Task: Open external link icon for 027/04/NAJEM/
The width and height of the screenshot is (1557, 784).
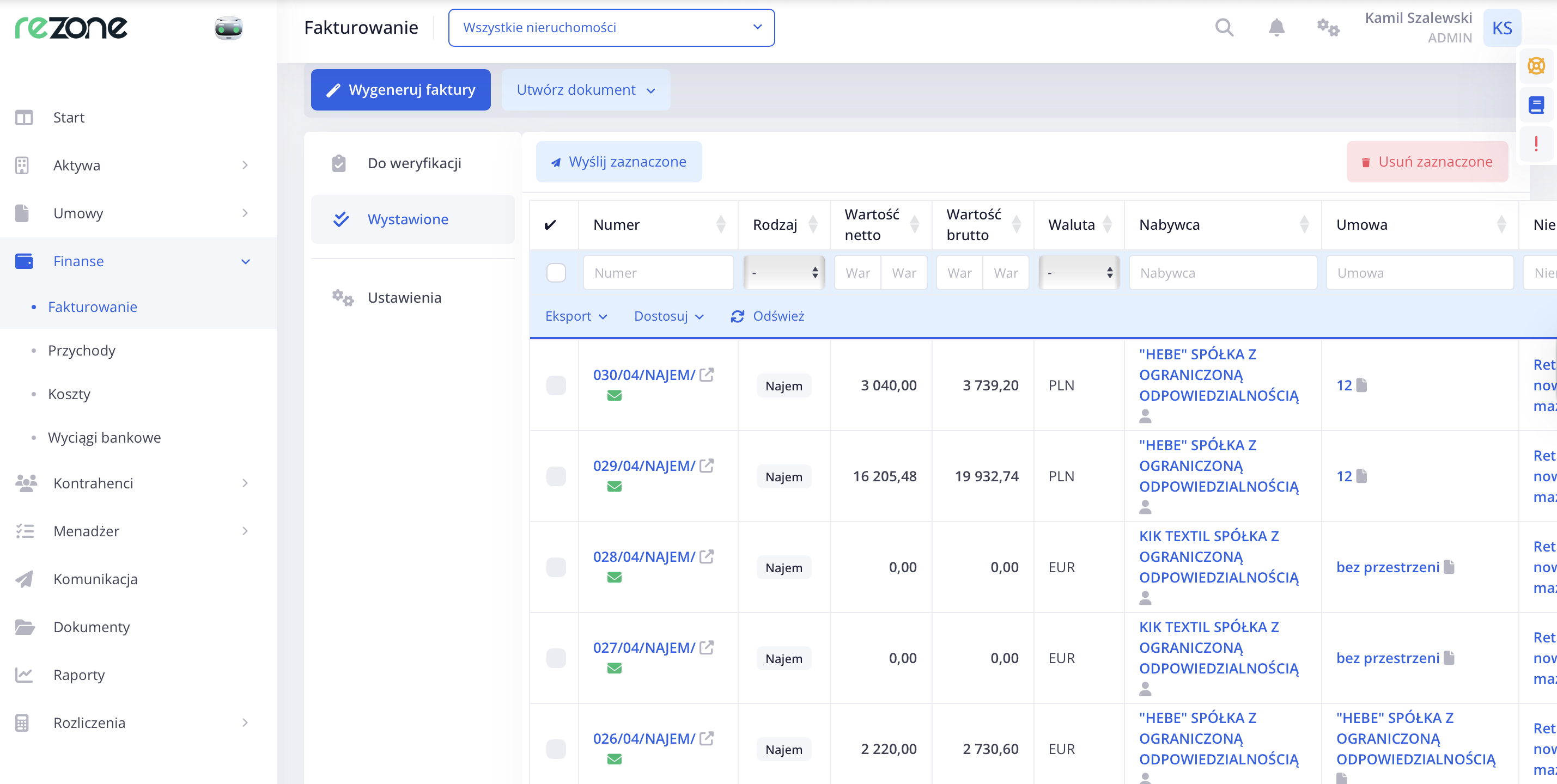Action: 707,647
